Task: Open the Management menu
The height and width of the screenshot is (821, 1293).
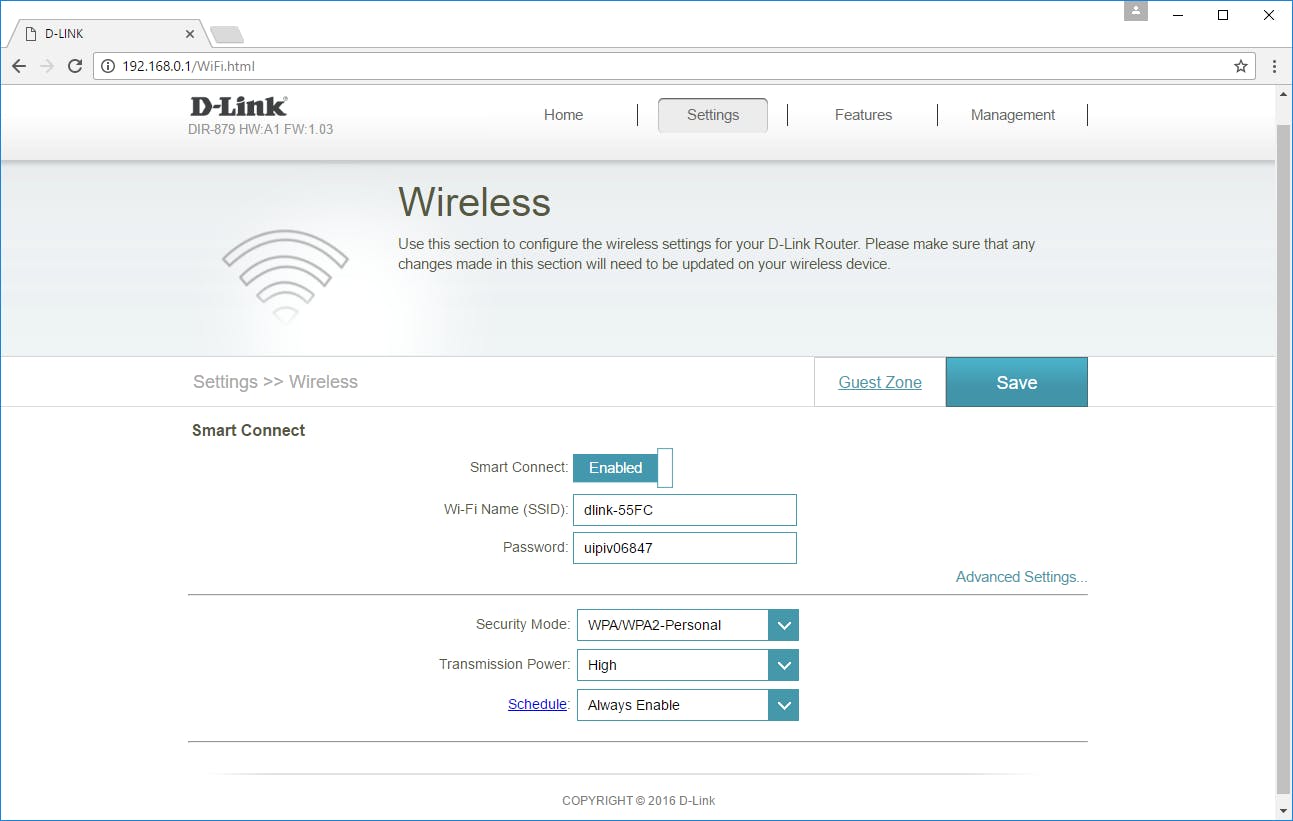Action: [1013, 115]
